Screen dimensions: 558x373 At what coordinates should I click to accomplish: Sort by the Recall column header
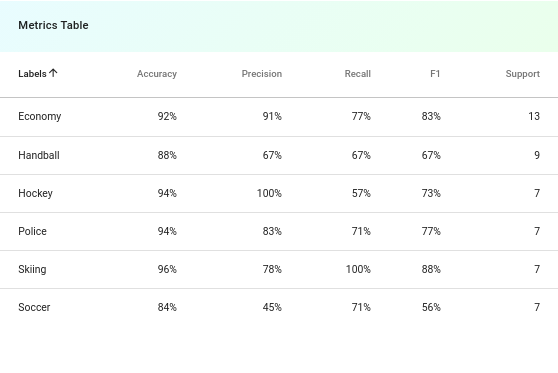pos(357,74)
